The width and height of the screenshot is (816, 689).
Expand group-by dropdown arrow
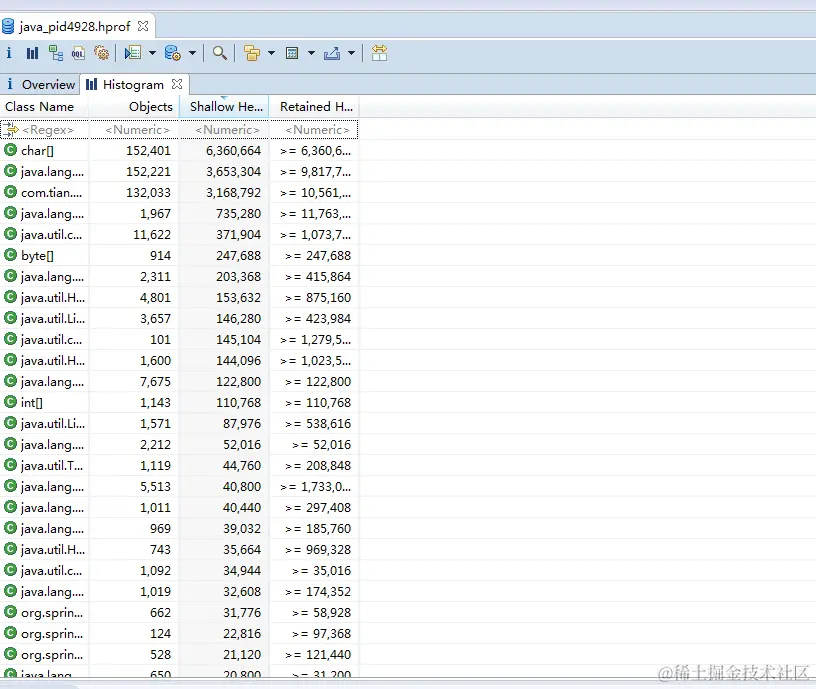click(271, 53)
